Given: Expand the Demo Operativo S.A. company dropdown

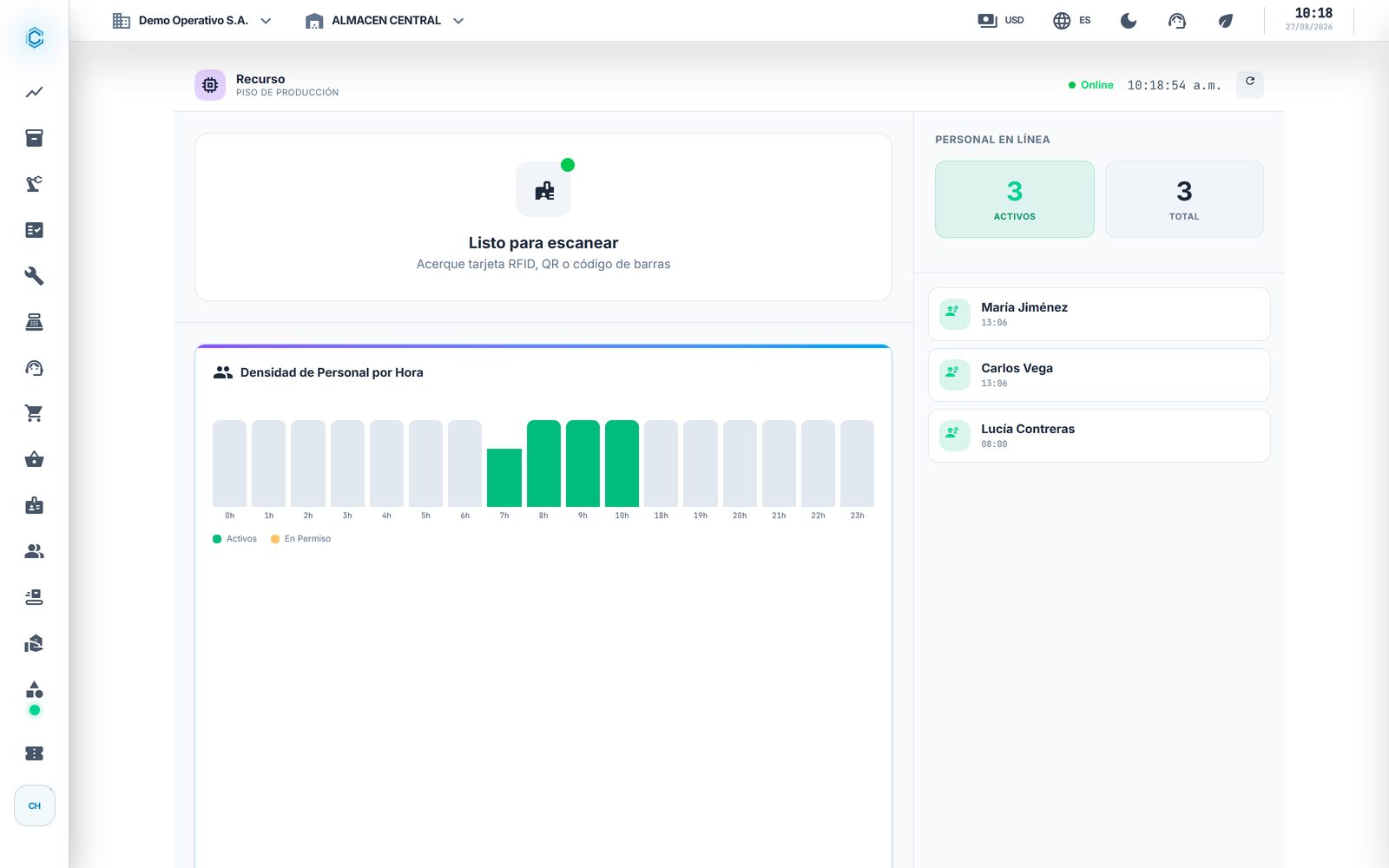Looking at the screenshot, I should coord(192,21).
